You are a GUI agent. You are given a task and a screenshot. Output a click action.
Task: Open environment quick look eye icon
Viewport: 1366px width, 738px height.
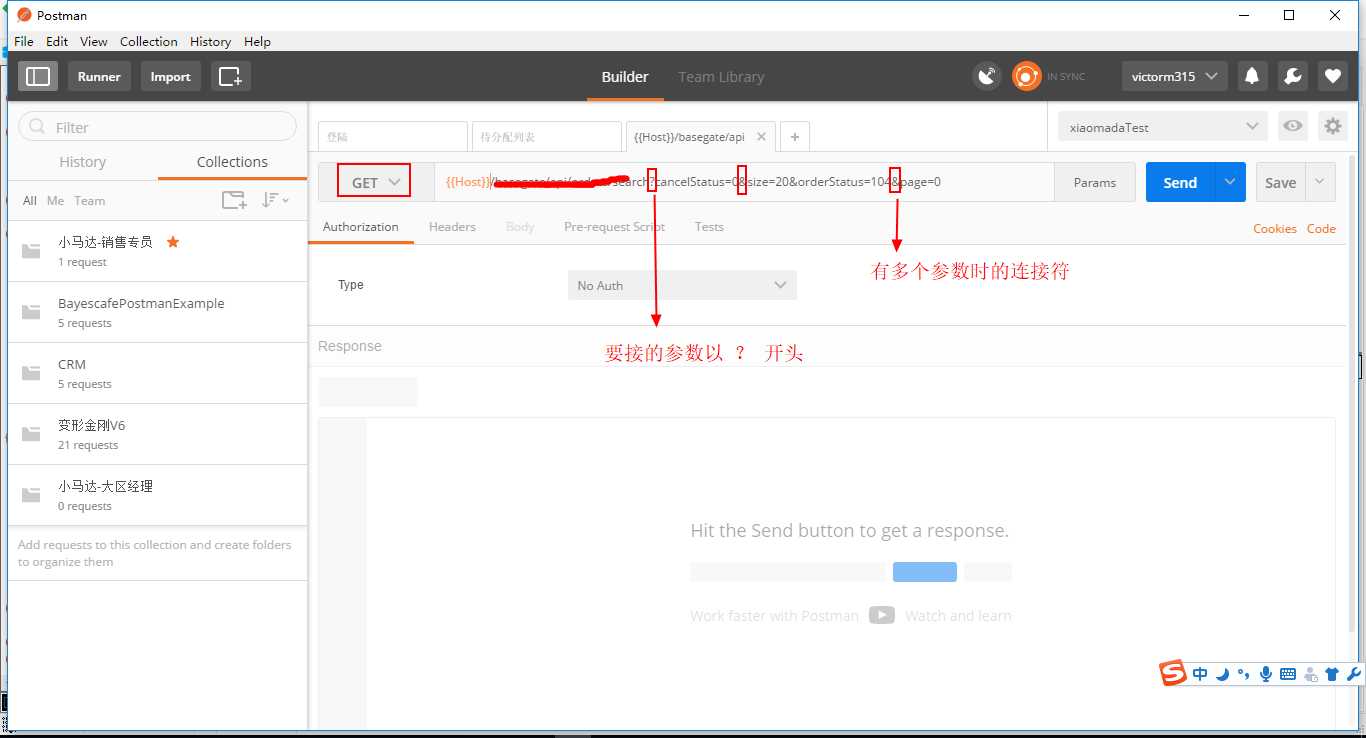click(x=1293, y=126)
